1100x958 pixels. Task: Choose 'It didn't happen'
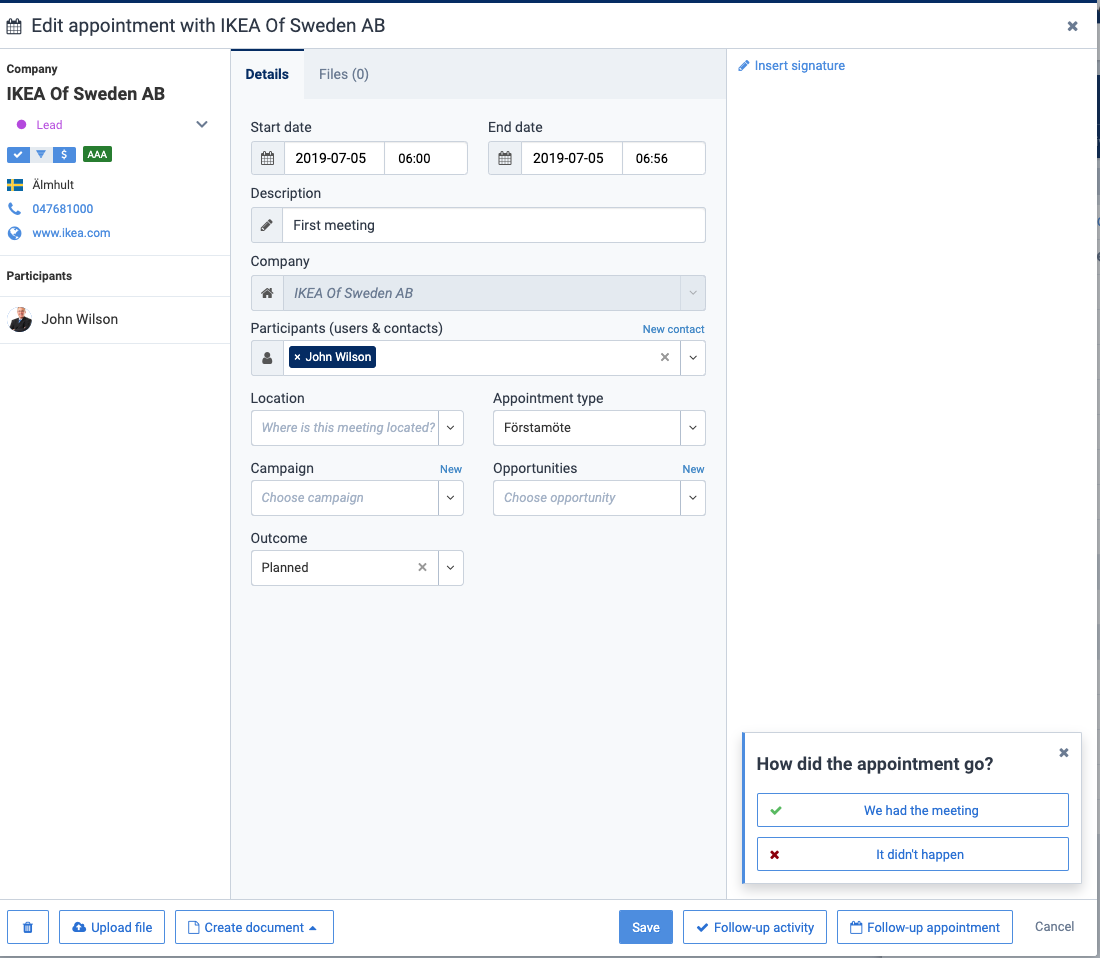[913, 854]
